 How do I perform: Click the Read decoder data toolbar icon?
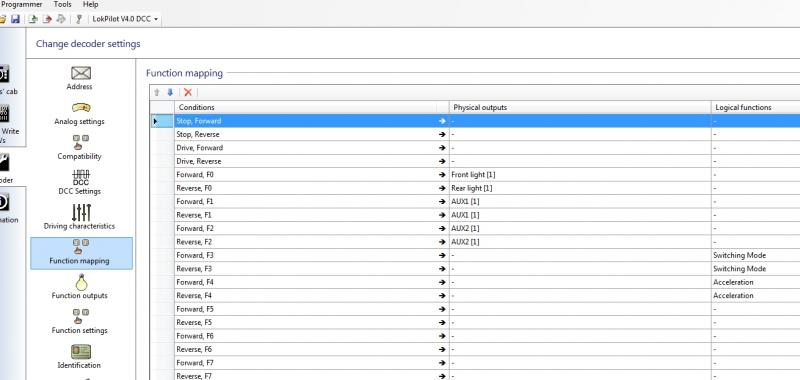click(x=33, y=19)
